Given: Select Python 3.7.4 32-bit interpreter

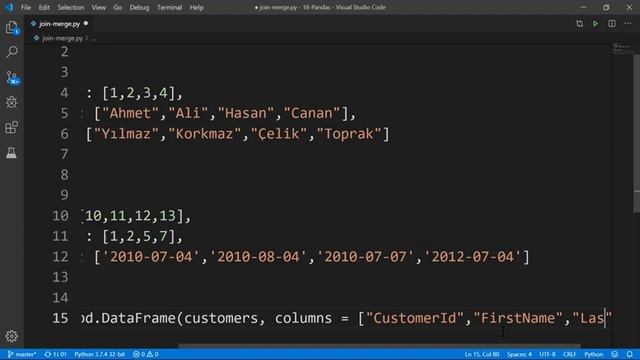Looking at the screenshot, I should [100, 354].
